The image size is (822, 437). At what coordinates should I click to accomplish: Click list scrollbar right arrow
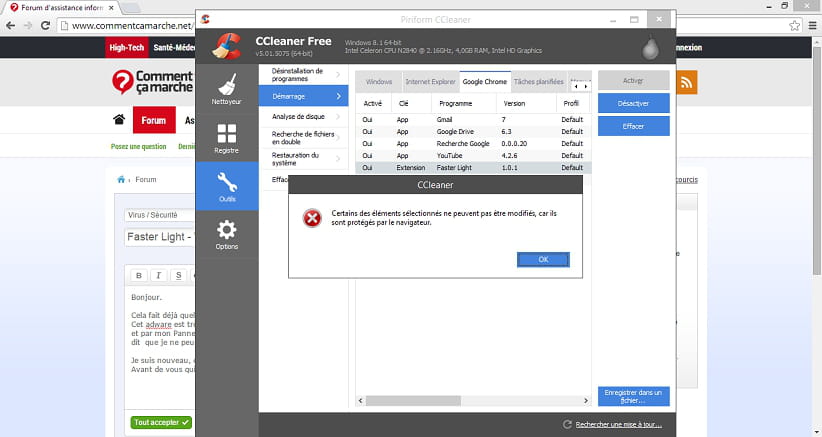[x=586, y=400]
